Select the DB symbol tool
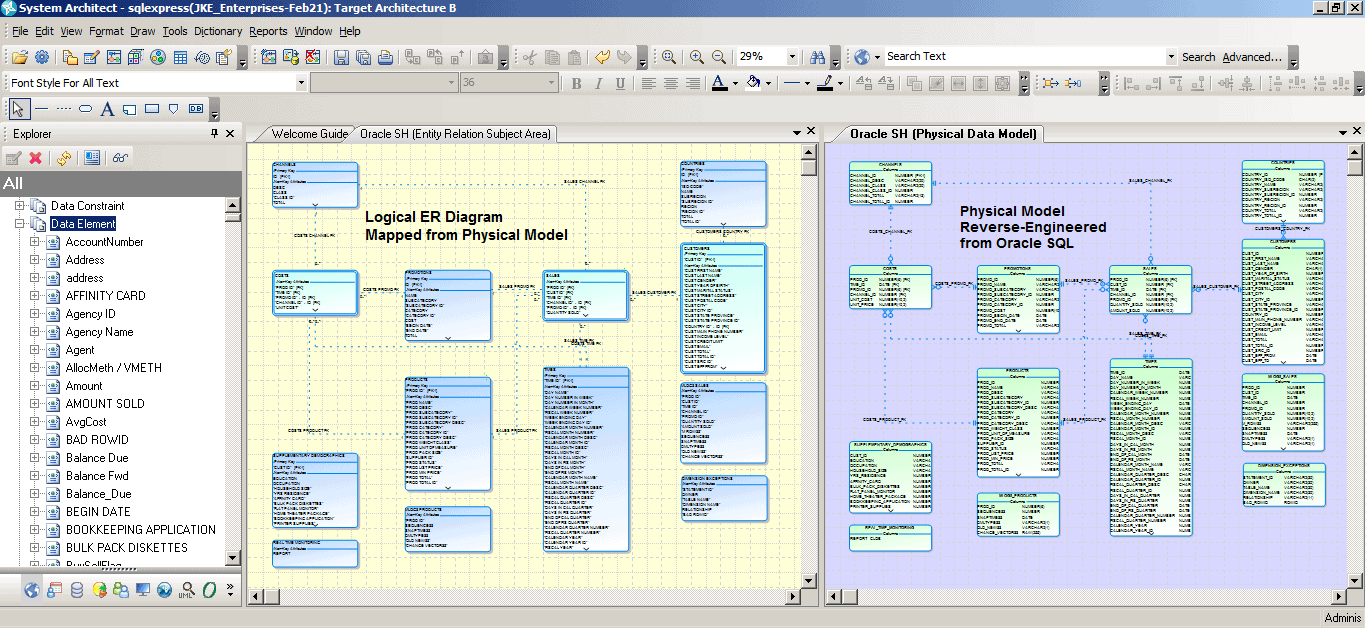This screenshot has height=629, width=1365. (x=196, y=109)
